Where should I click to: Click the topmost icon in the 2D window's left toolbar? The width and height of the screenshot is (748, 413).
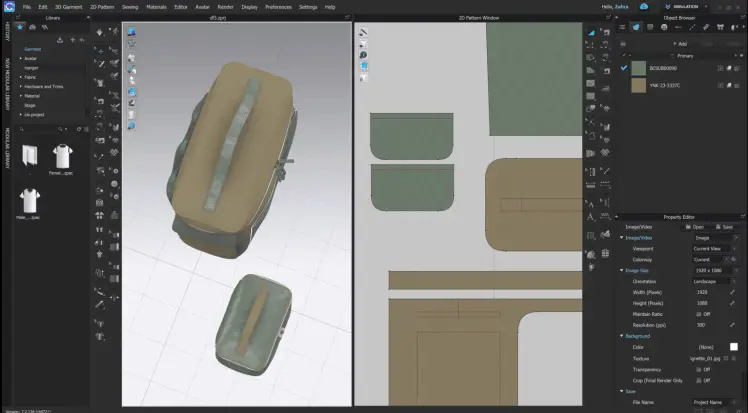363,32
